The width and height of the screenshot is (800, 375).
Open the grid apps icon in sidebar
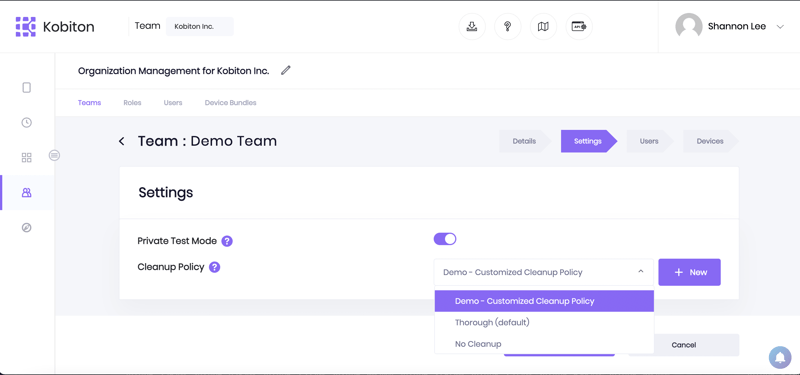point(27,158)
